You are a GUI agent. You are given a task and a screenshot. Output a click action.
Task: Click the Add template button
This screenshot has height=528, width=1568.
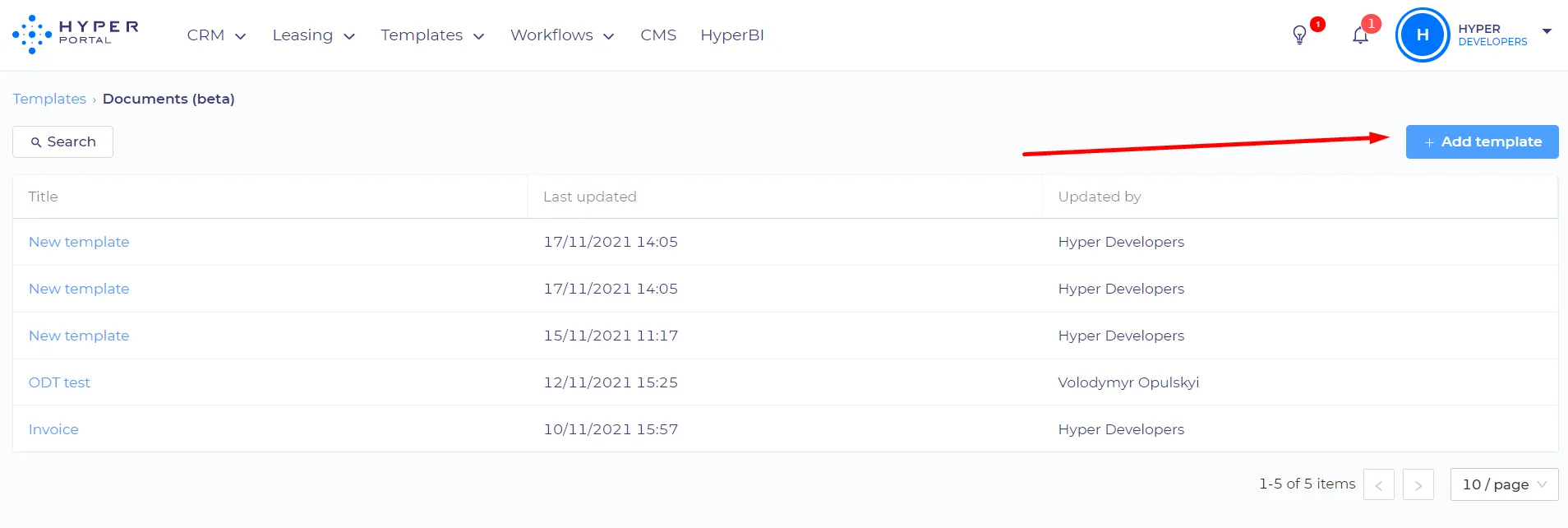1482,141
